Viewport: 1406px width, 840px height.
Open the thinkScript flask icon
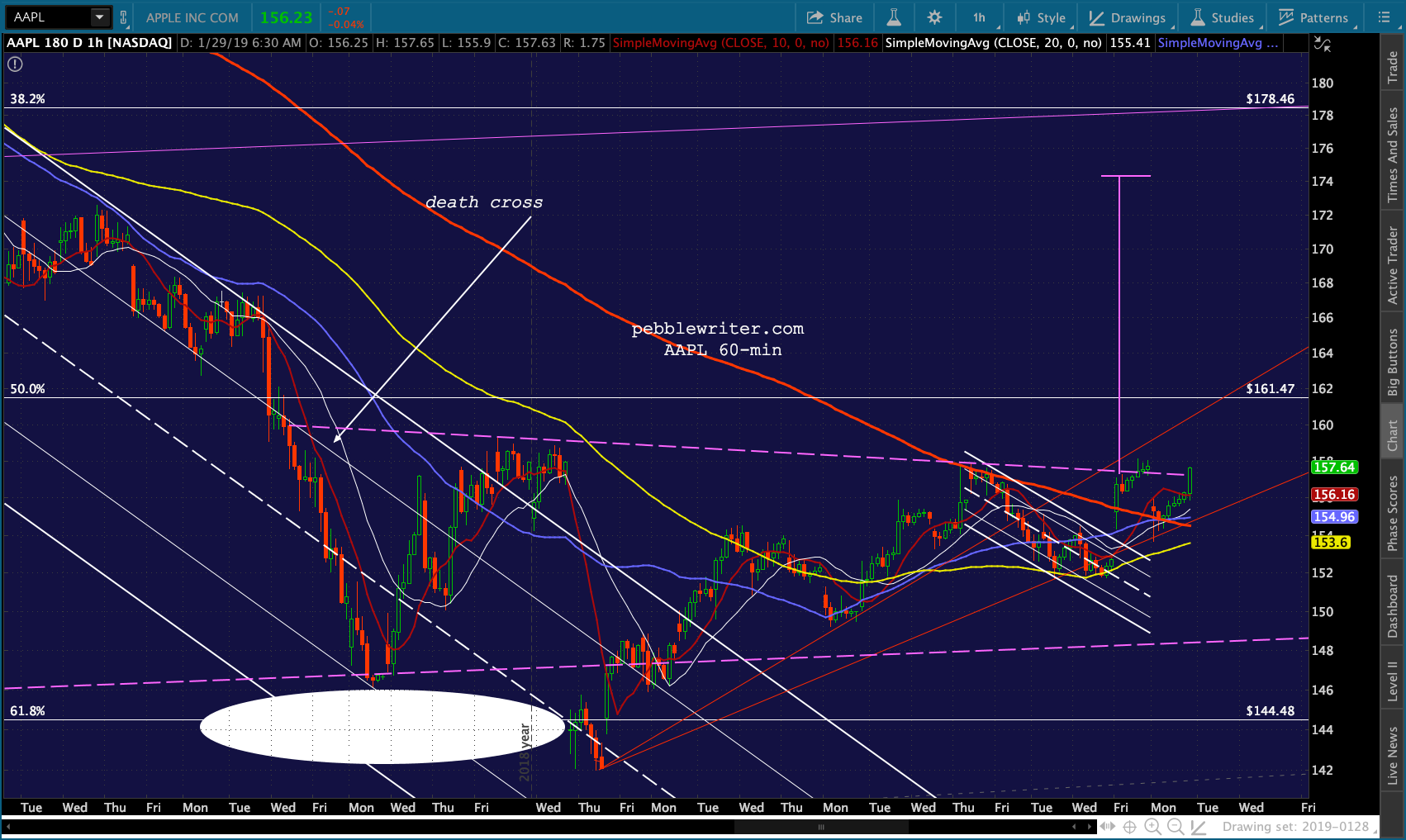coord(894,17)
